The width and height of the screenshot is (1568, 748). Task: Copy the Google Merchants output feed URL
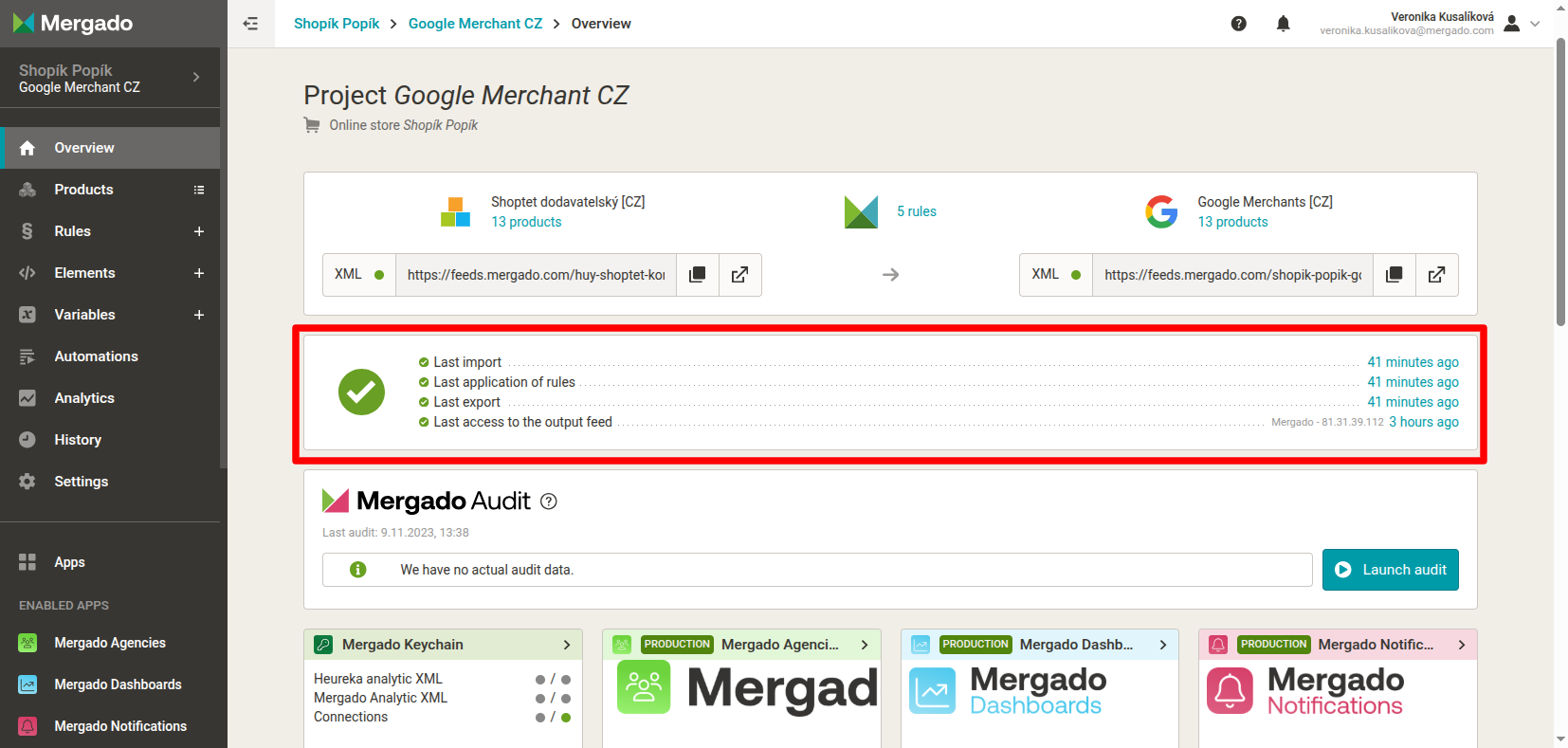(x=1394, y=275)
